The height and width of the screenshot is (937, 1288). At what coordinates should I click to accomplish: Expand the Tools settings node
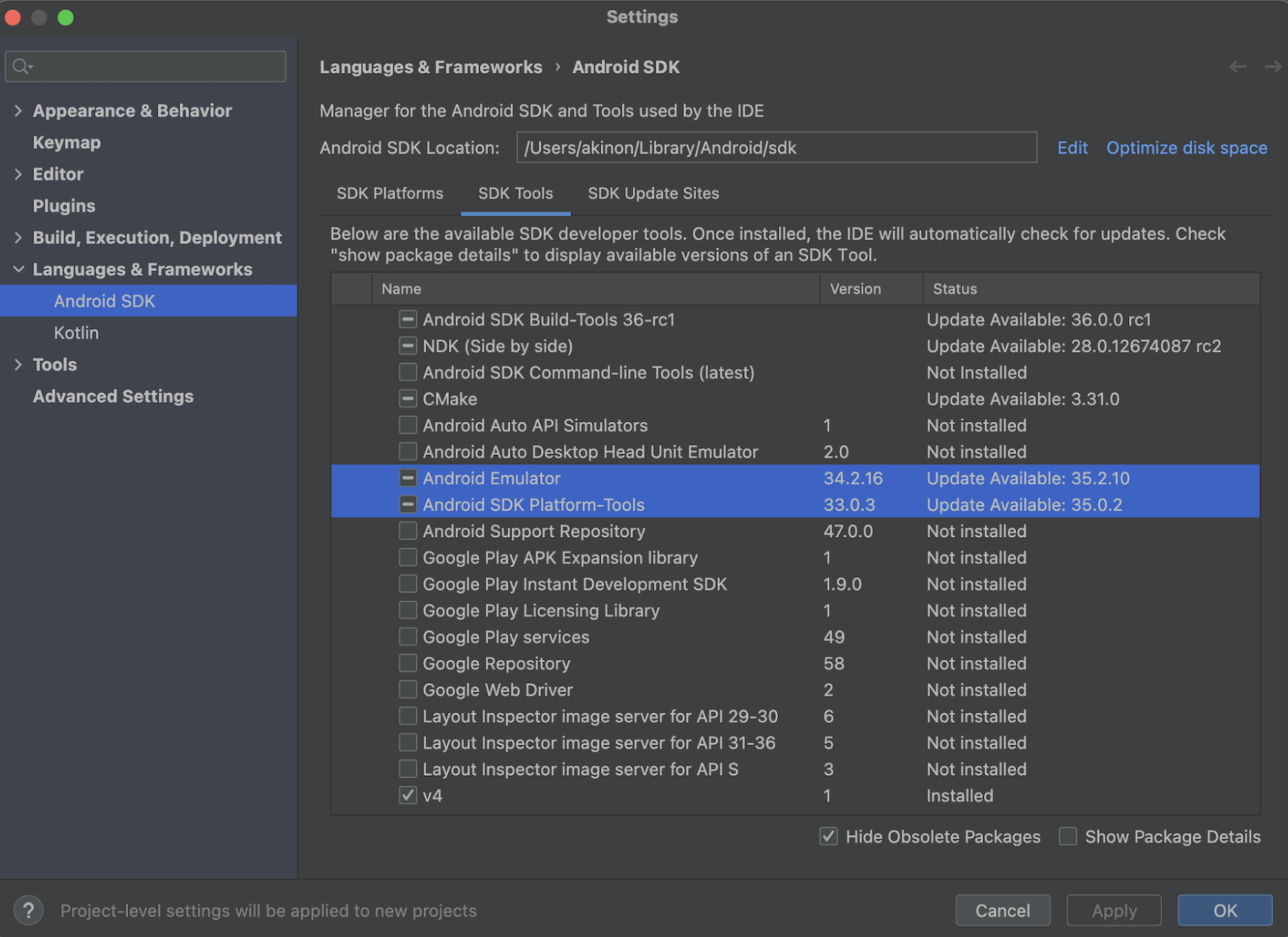tap(18, 365)
